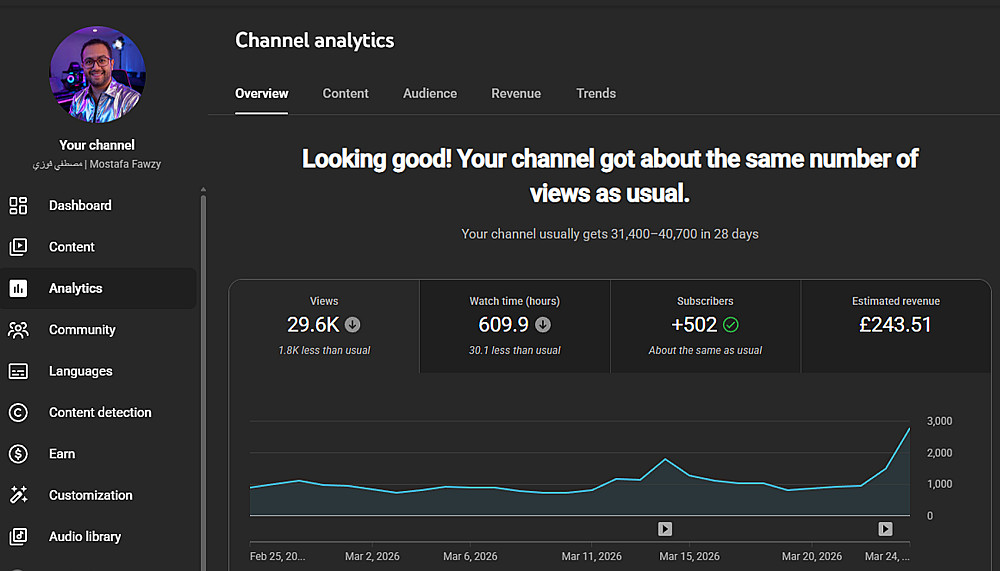
Task: Click the Earn dollar icon
Action: (x=18, y=454)
